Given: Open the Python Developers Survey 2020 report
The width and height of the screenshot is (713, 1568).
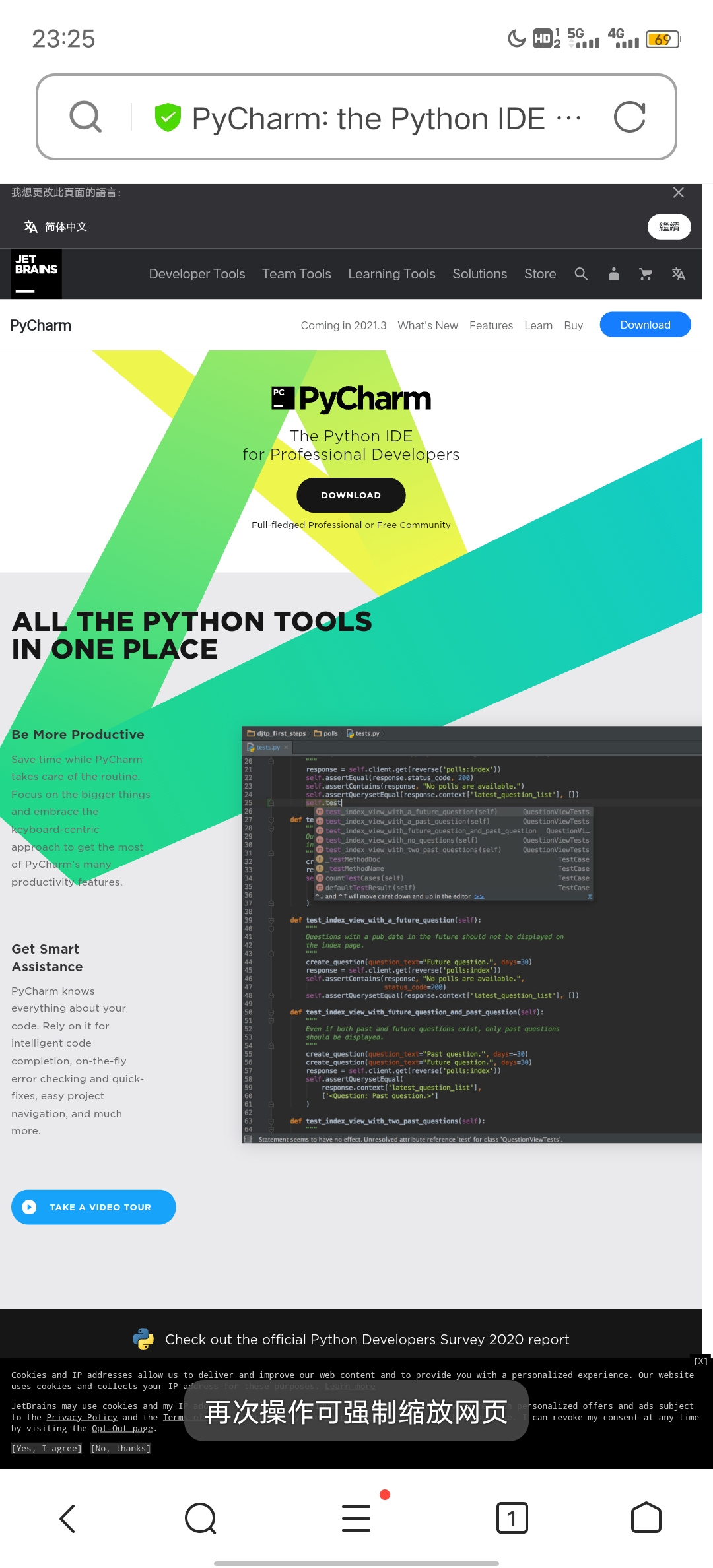Looking at the screenshot, I should click(367, 1339).
